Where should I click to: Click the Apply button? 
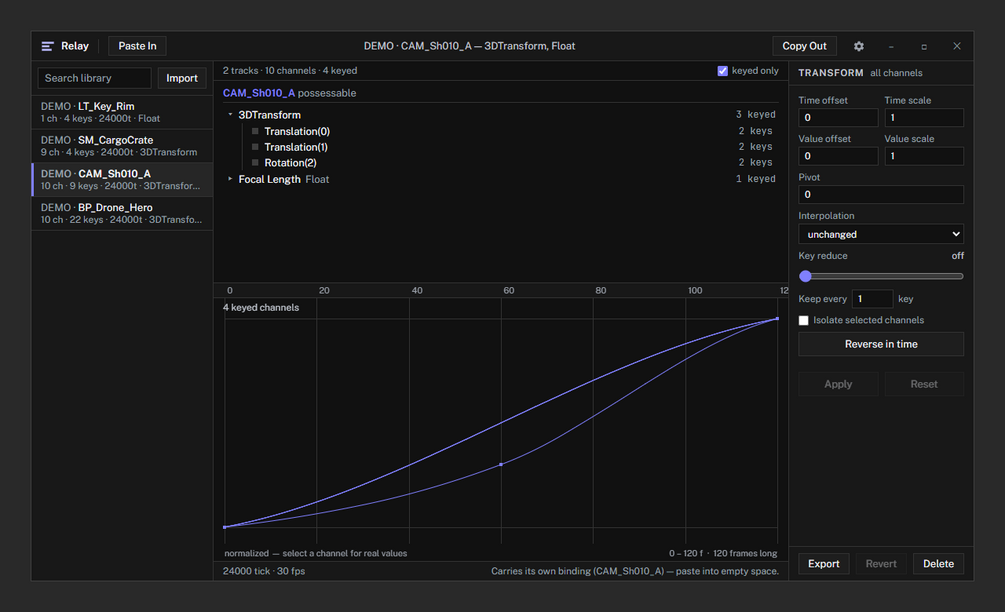[x=838, y=384]
